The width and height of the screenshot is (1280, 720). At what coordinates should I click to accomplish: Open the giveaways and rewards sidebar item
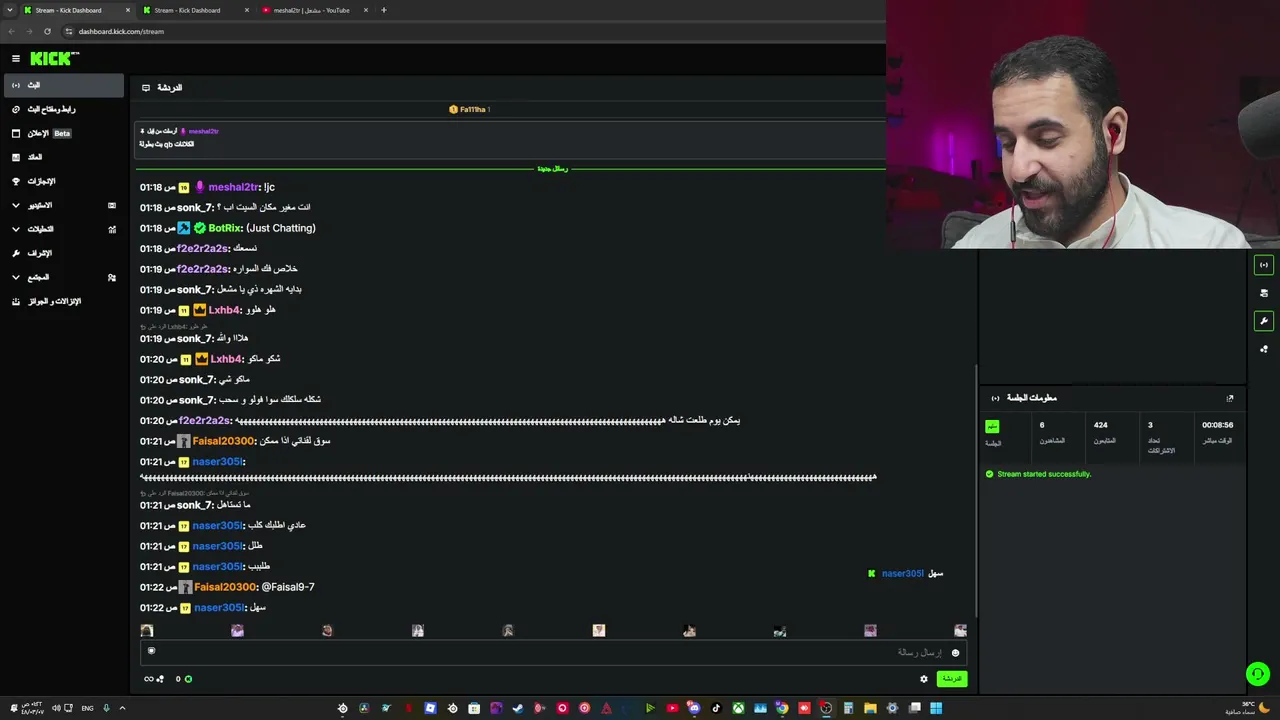(x=63, y=301)
